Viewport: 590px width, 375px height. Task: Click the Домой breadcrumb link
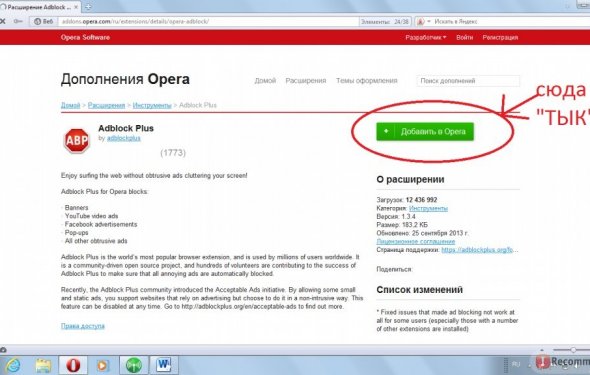(x=71, y=105)
